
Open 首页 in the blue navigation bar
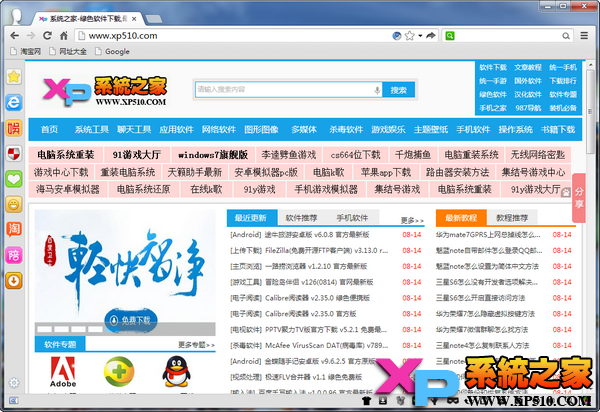[50, 130]
